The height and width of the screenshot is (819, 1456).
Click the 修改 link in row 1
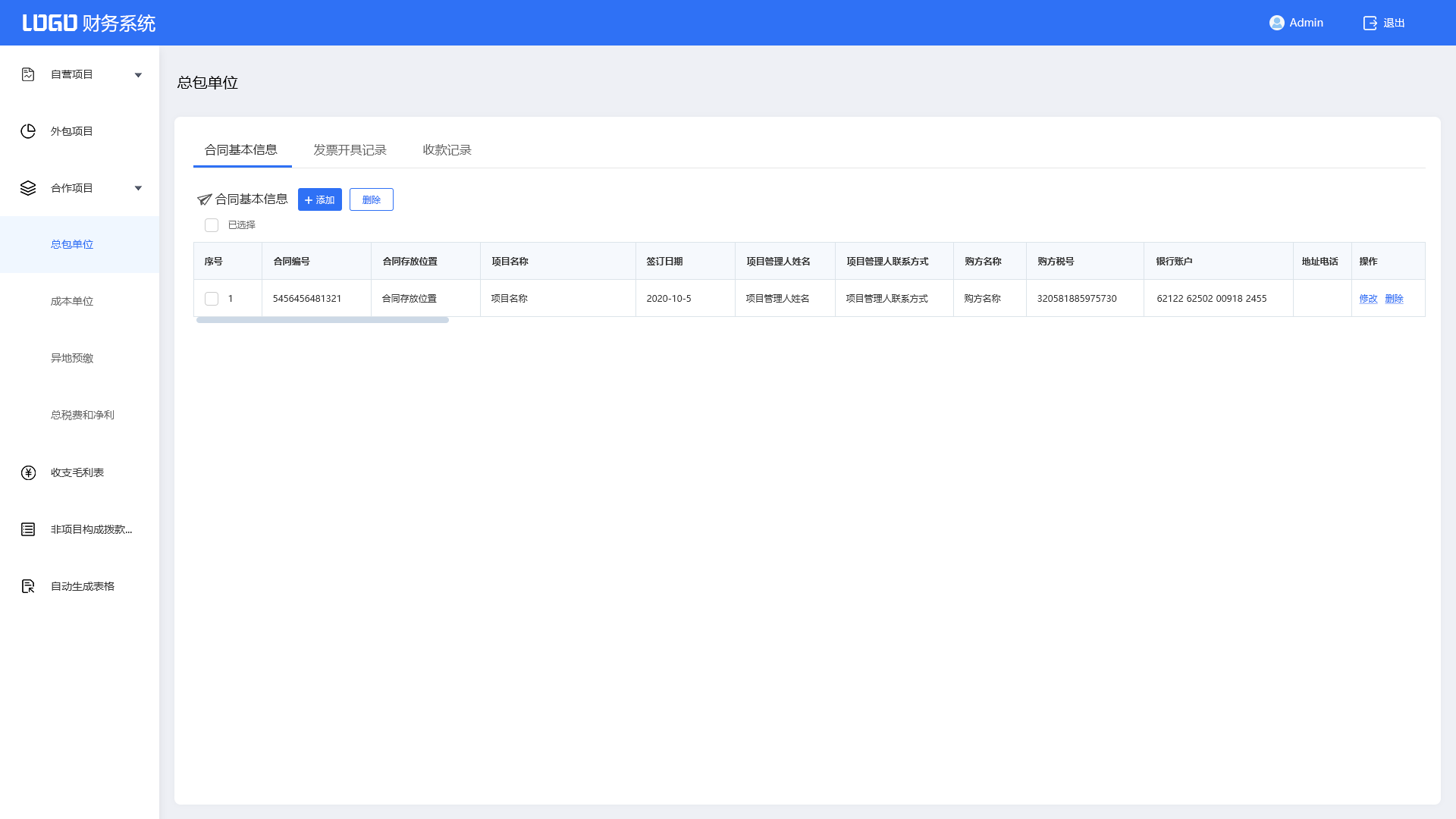coord(1368,299)
